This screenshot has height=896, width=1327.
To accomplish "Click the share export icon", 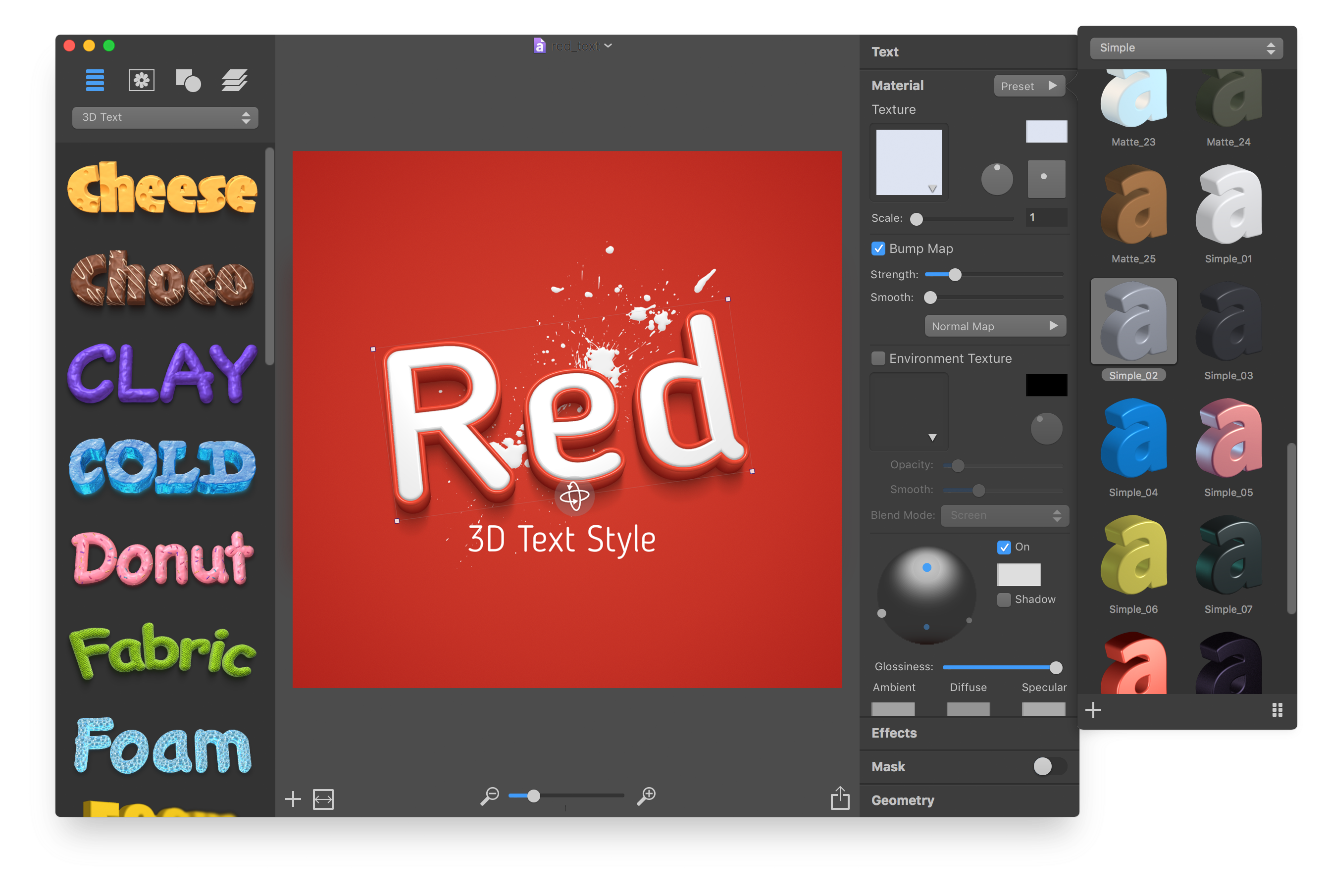I will [839, 798].
